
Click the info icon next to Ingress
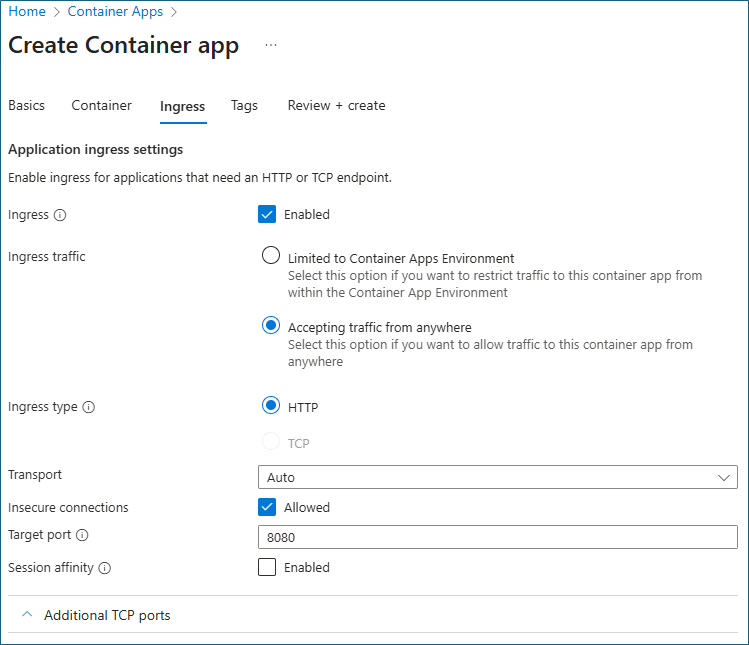[x=60, y=215]
